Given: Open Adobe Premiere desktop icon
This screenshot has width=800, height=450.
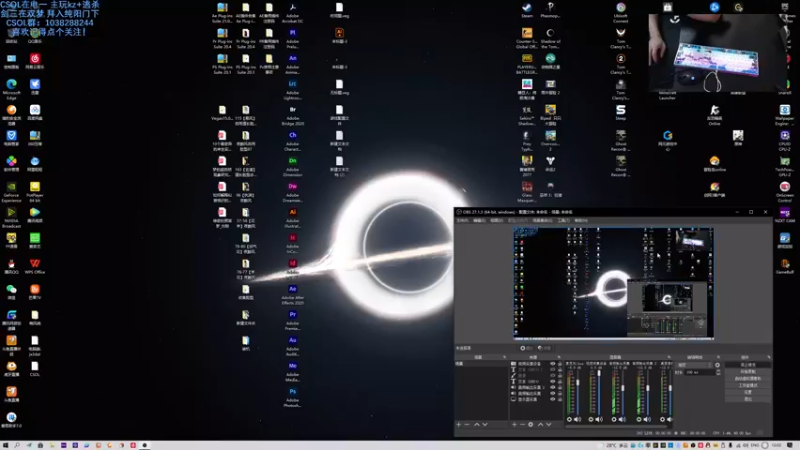Looking at the screenshot, I should 292,320.
